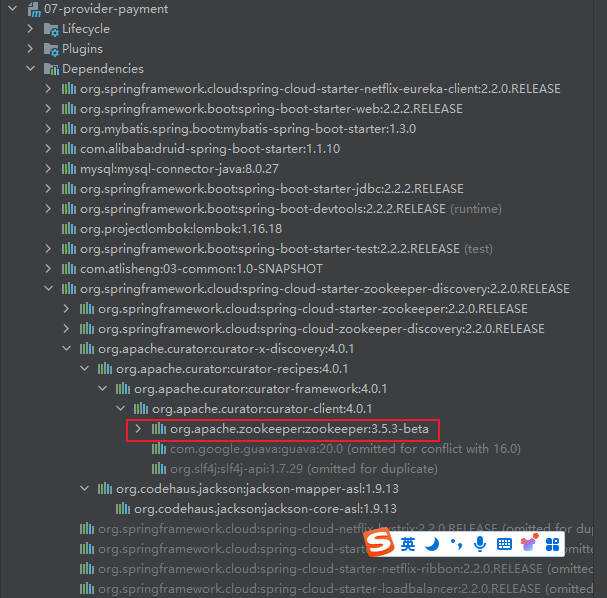Select mysql-connector-java:8.0.27 dependency

click(180, 169)
